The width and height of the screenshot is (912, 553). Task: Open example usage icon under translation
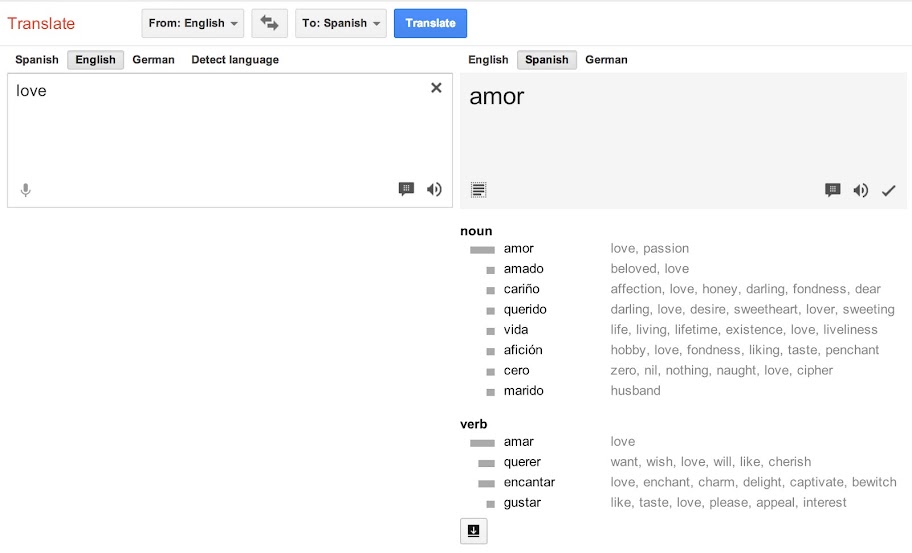pos(832,190)
